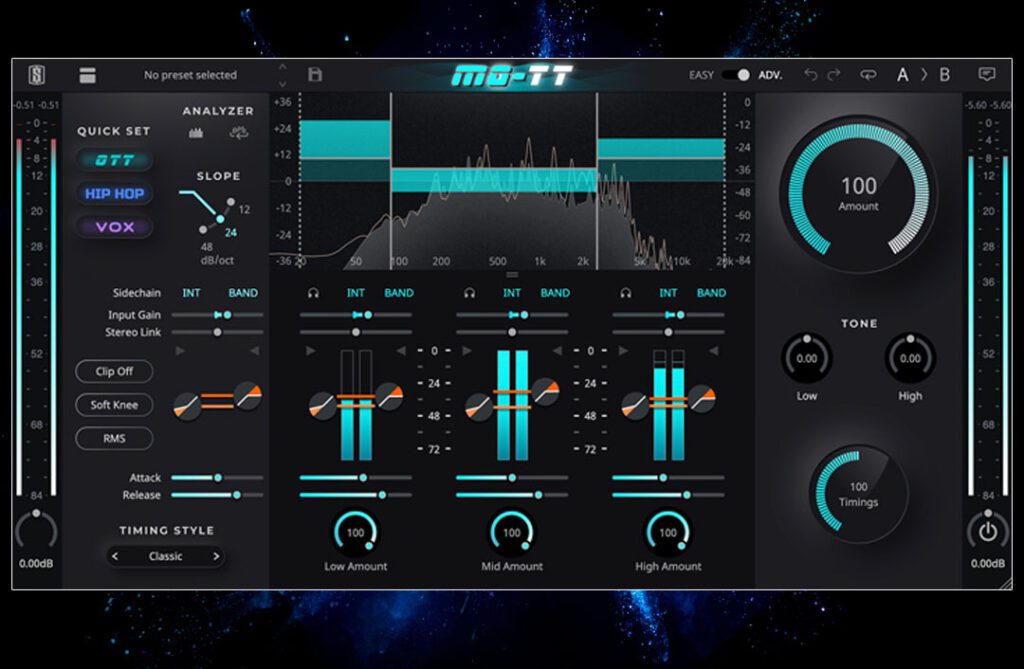Screen dimensions: 1024x669
Task: Click the next-preset chevron arrow
Action: (x=283, y=82)
